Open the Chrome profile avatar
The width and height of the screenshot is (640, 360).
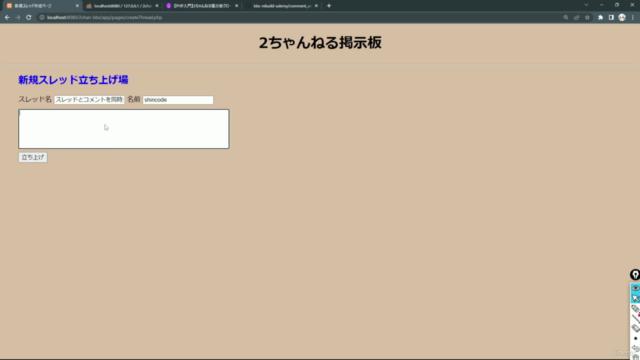(x=622, y=18)
